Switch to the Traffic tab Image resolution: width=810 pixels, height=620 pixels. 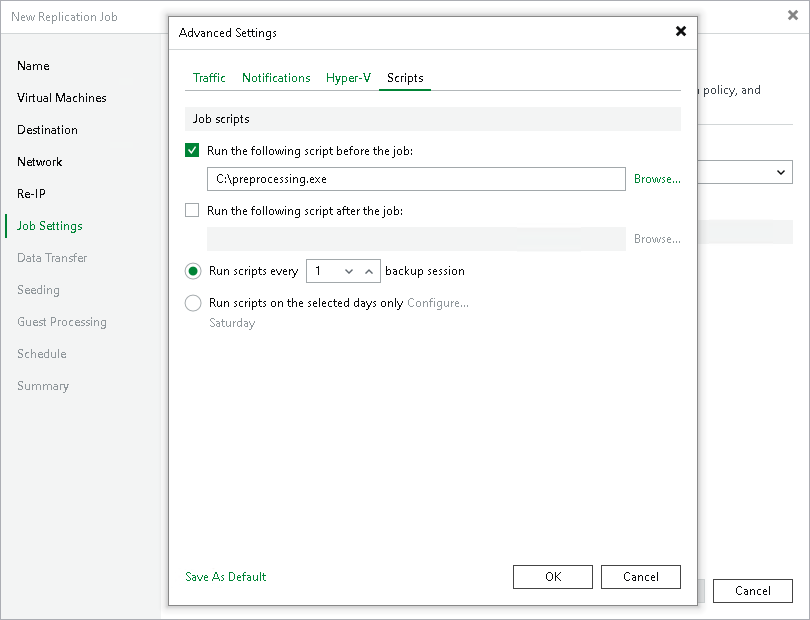click(x=209, y=78)
